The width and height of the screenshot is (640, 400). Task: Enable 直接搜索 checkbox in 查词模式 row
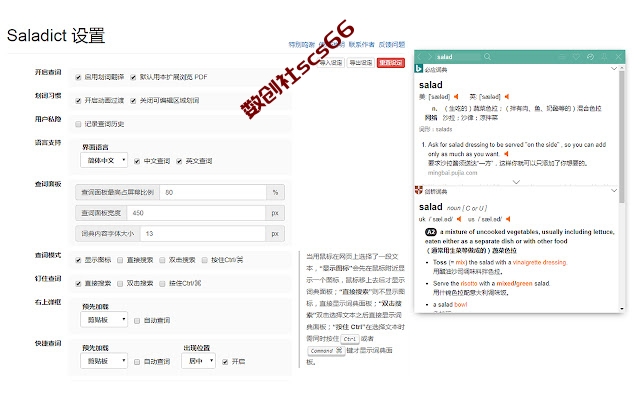click(x=120, y=260)
